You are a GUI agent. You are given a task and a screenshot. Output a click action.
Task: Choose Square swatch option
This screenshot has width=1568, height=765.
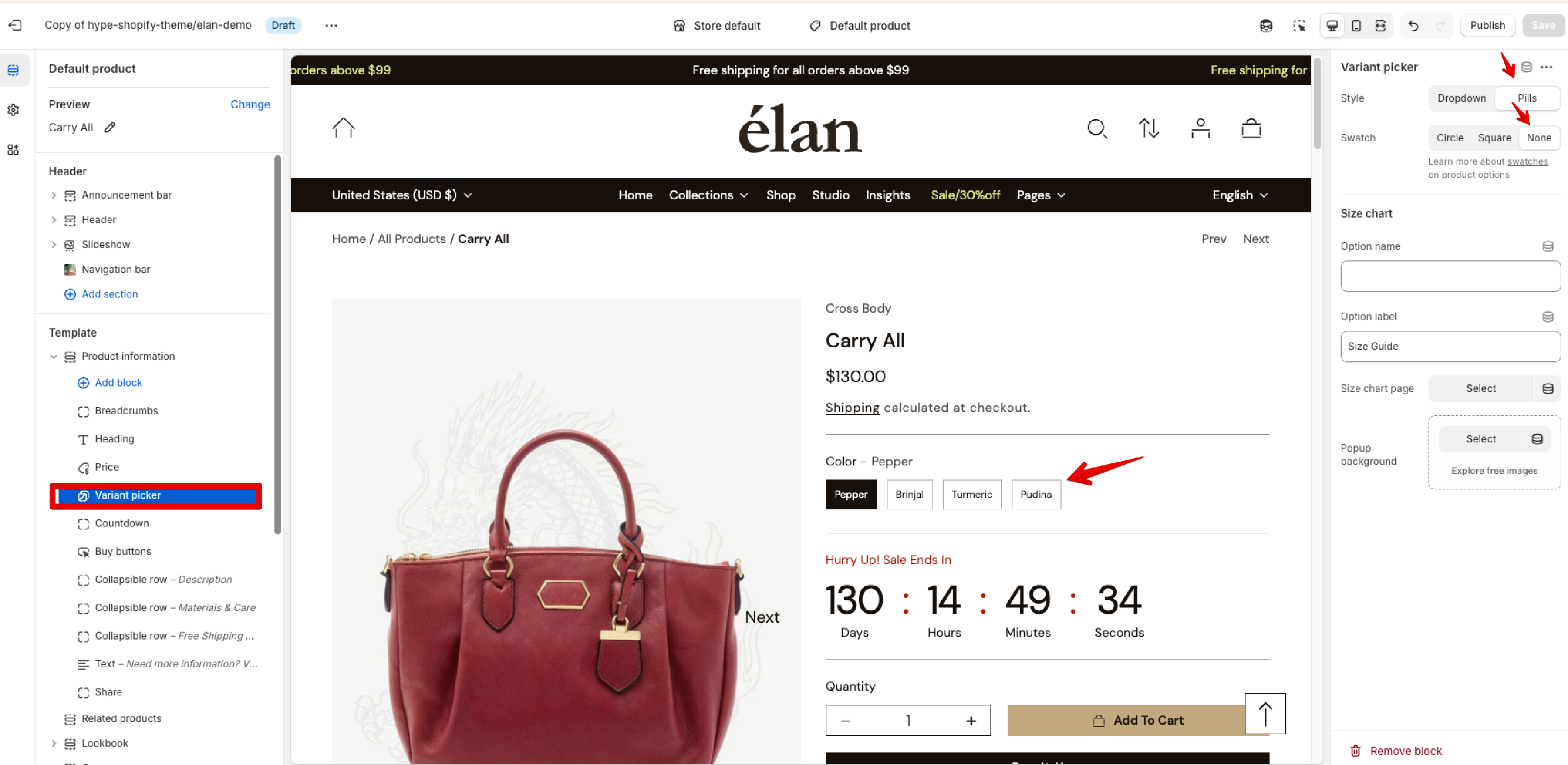click(x=1494, y=138)
